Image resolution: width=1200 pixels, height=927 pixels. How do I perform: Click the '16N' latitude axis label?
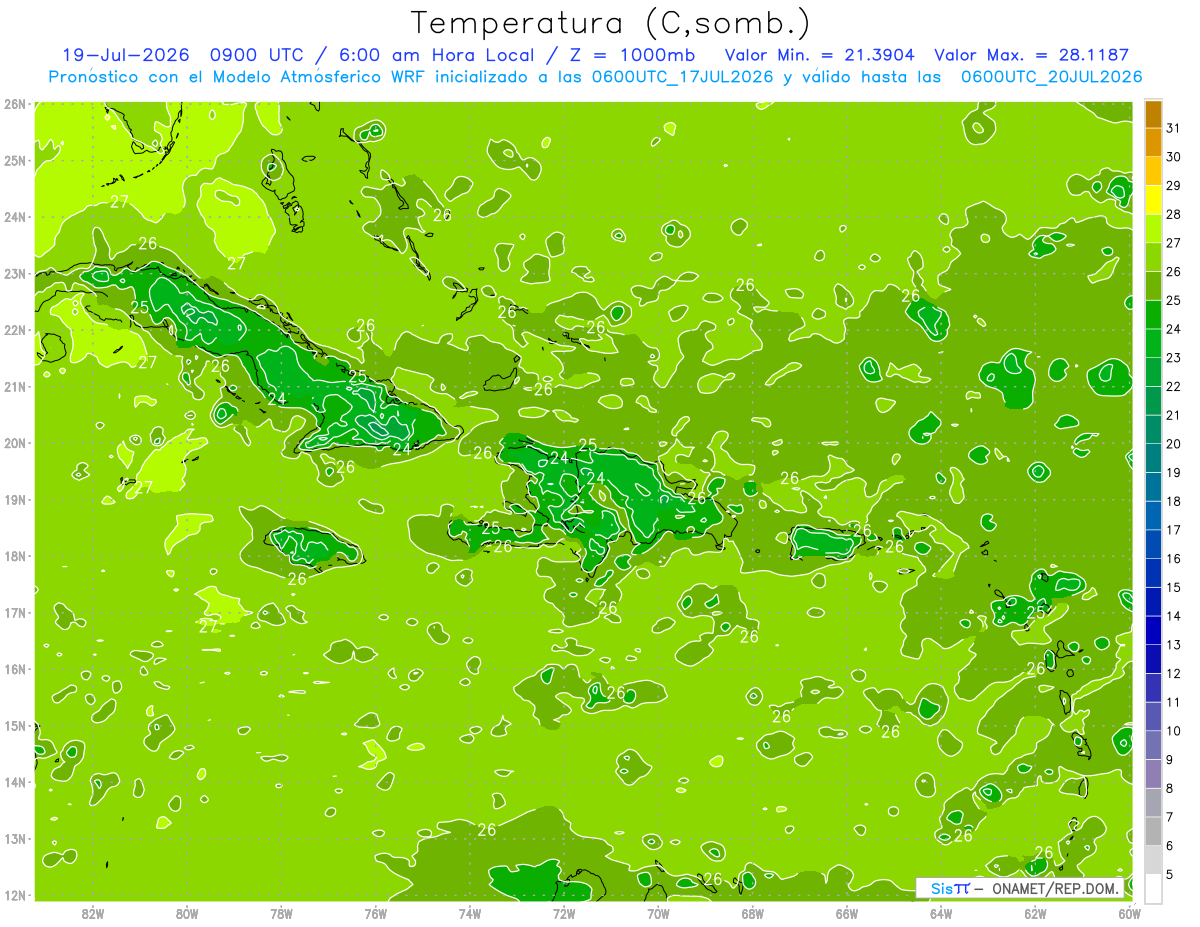click(x=14, y=669)
